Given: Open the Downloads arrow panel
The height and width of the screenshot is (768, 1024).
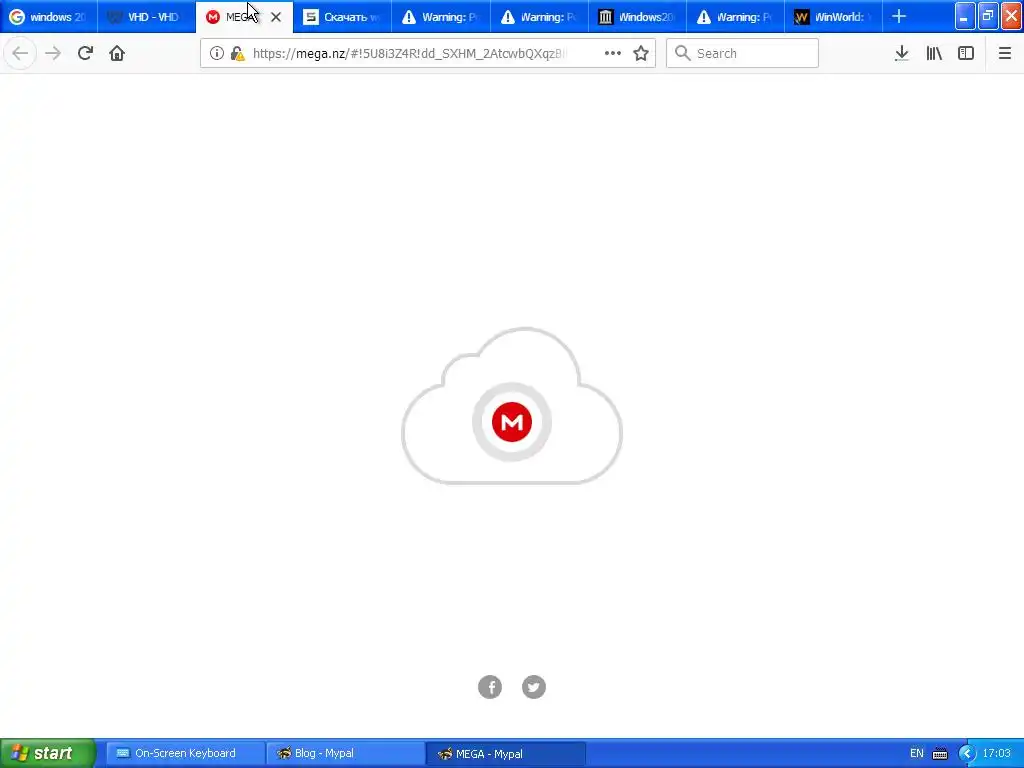Looking at the screenshot, I should coord(901,53).
